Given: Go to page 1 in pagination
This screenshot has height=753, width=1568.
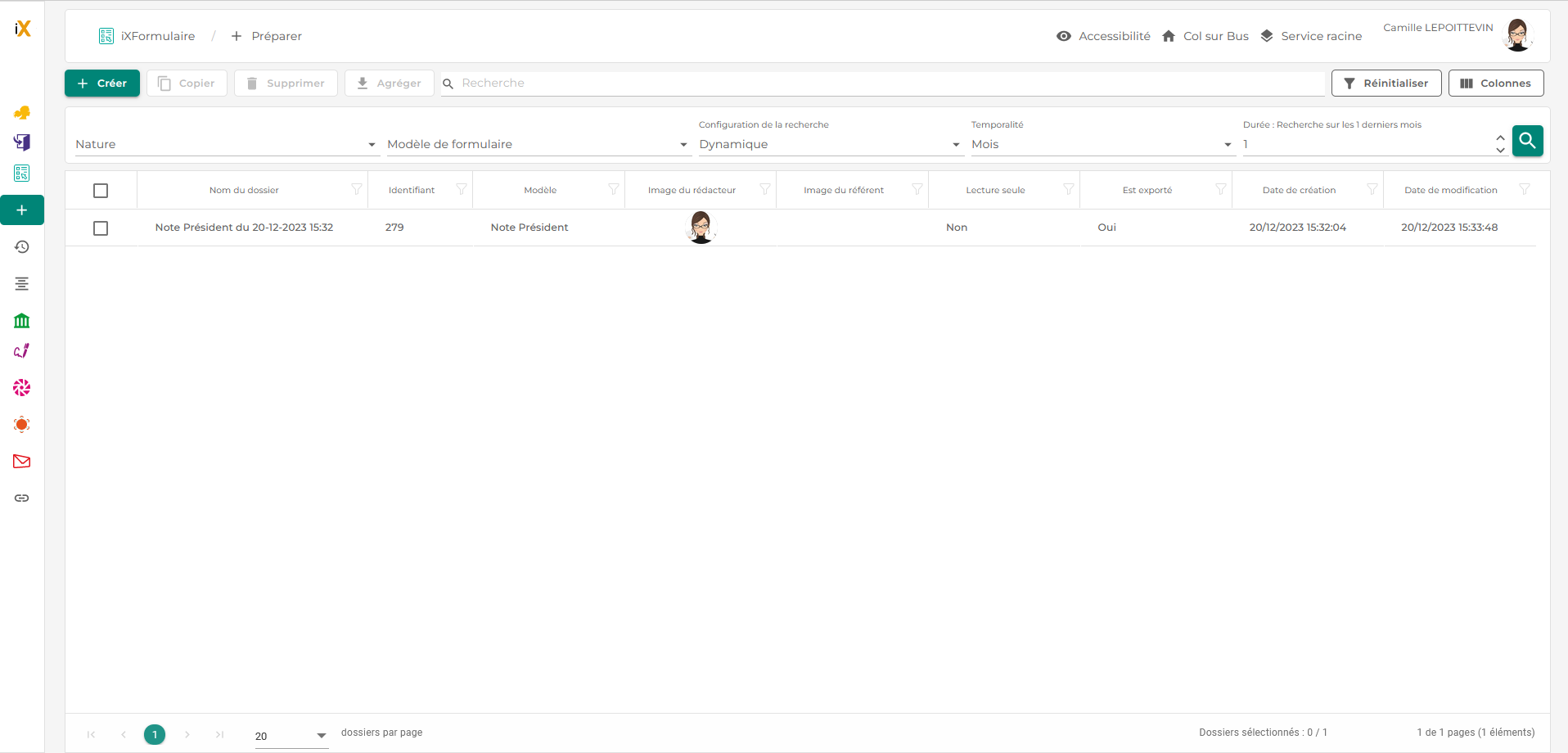Looking at the screenshot, I should click(155, 735).
